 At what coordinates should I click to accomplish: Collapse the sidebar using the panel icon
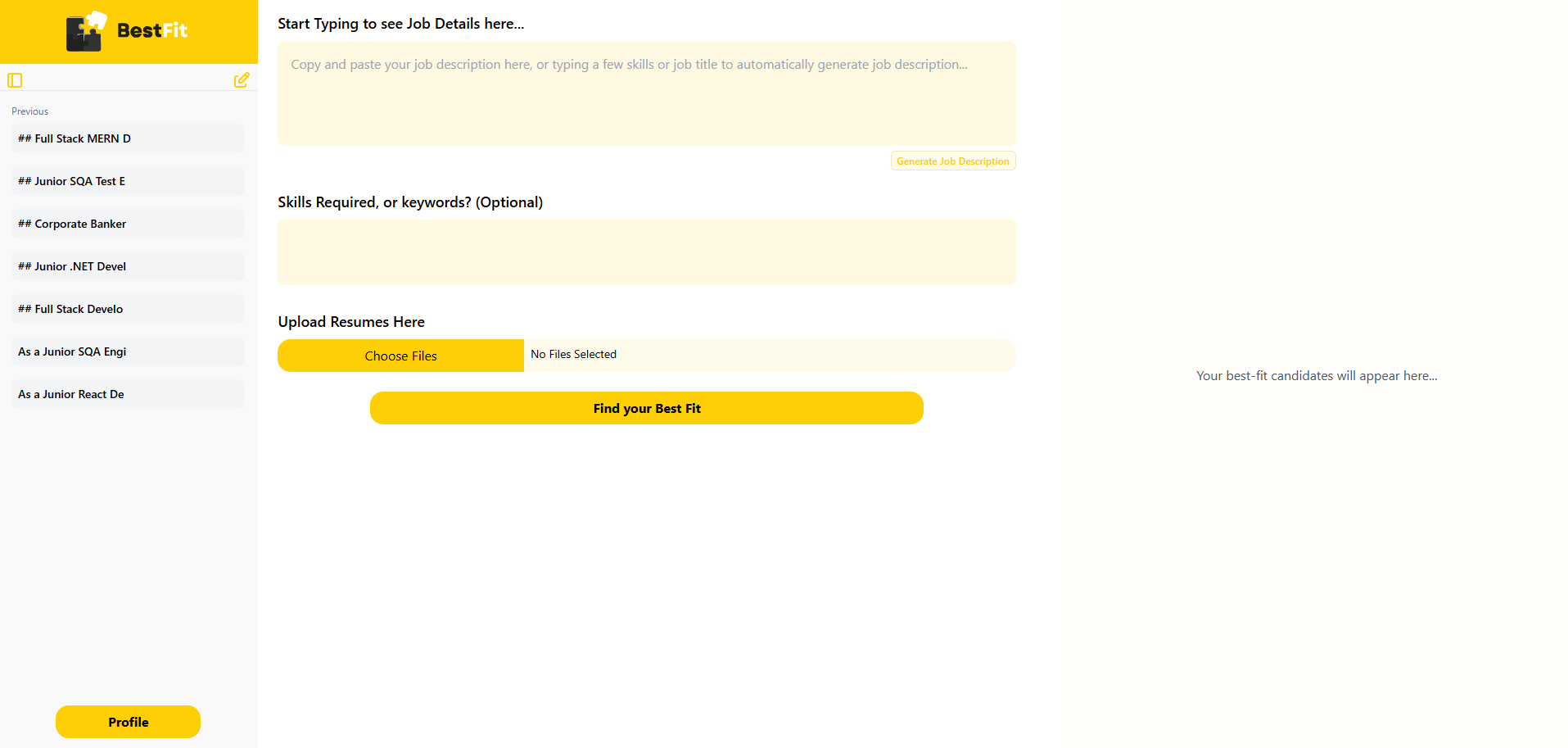[15, 80]
